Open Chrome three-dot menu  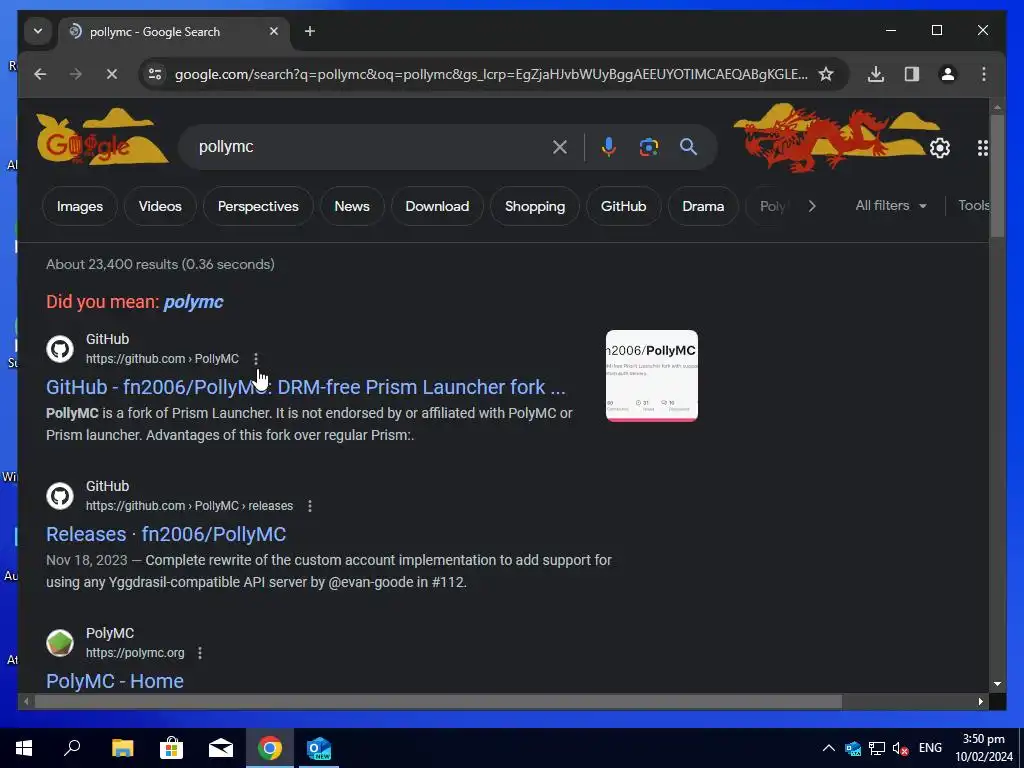(x=984, y=74)
